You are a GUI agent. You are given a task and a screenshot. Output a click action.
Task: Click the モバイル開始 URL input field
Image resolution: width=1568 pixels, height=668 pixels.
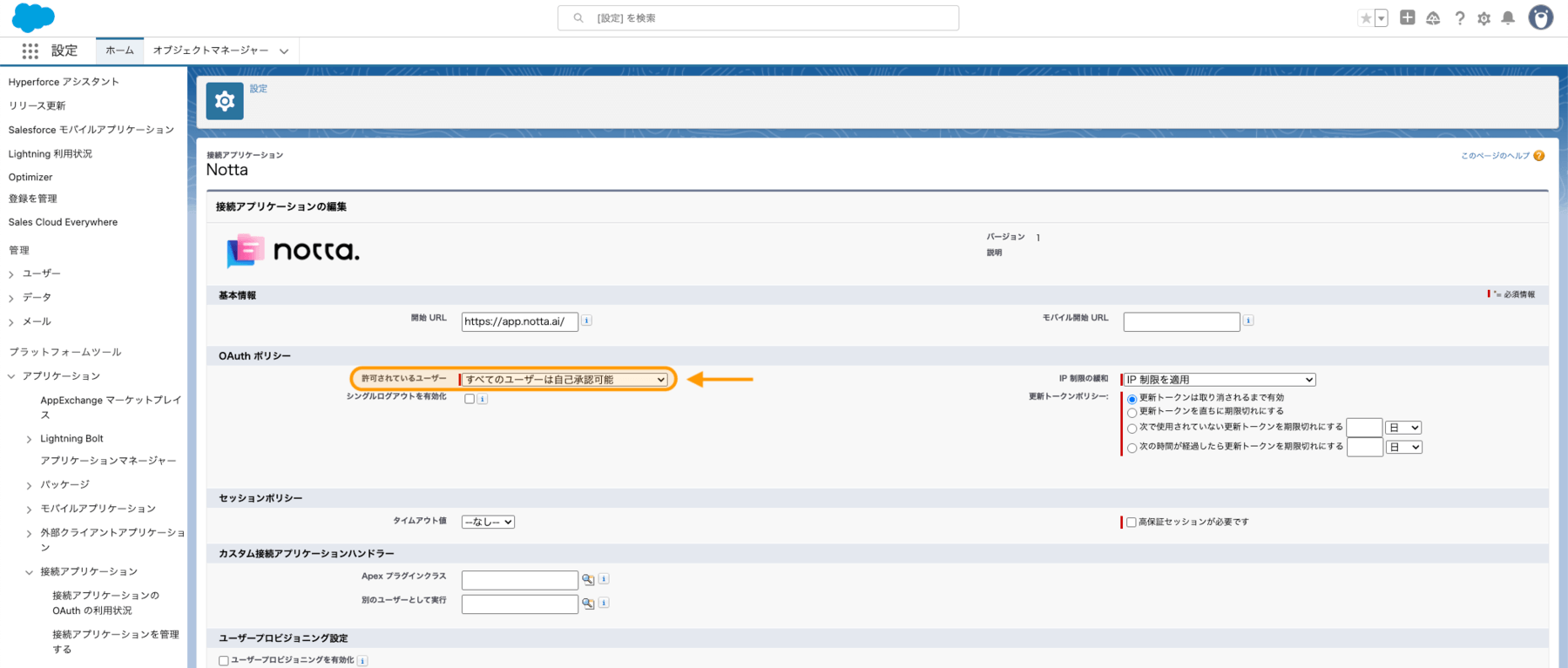(x=1181, y=321)
